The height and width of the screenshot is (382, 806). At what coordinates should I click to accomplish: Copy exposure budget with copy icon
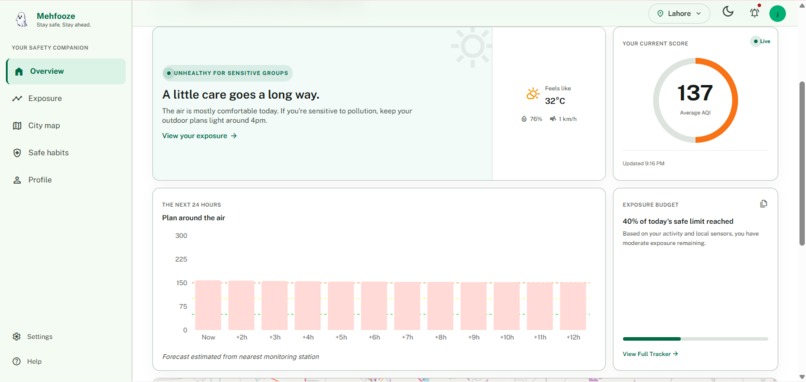(x=763, y=204)
